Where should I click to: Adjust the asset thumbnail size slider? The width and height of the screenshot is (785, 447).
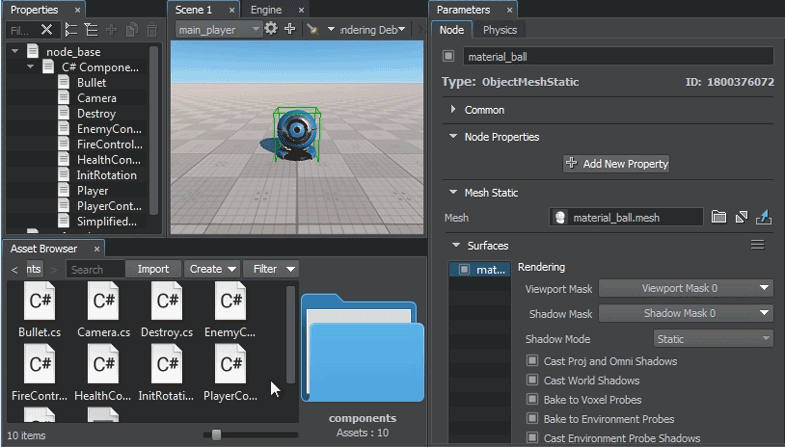point(216,435)
